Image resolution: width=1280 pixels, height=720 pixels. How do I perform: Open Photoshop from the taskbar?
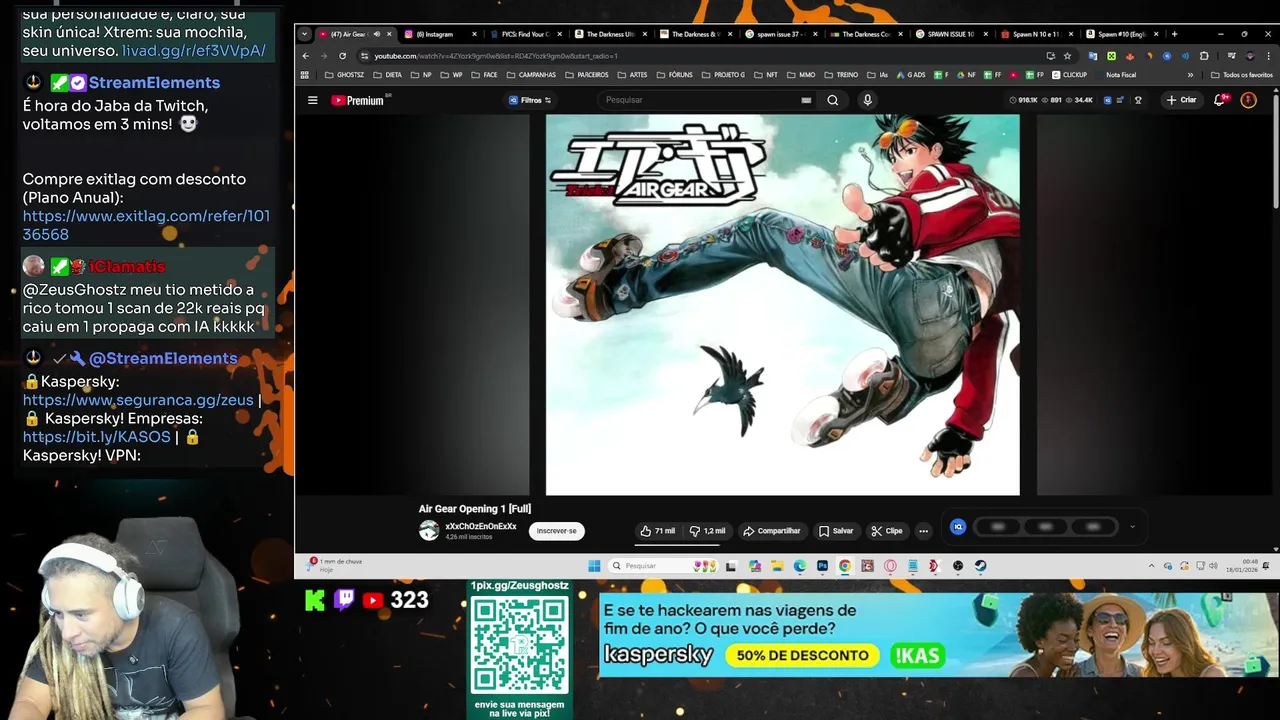click(822, 566)
